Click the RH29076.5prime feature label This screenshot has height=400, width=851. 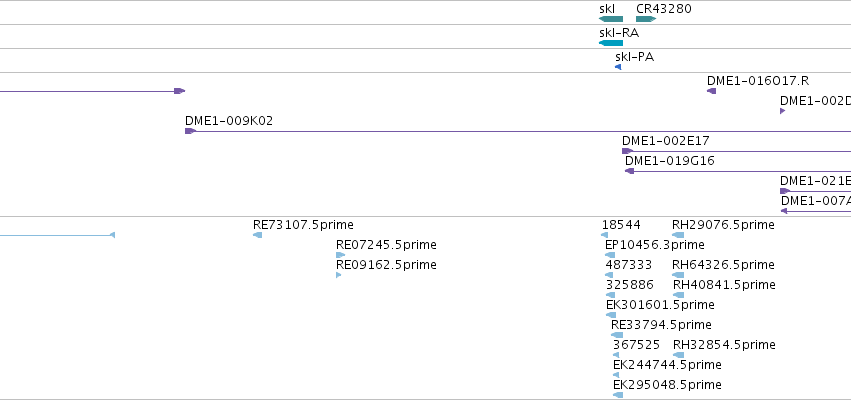click(723, 225)
